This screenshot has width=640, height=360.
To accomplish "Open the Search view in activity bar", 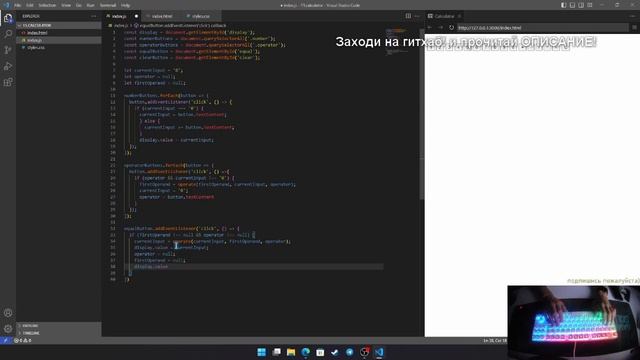I will [x=8, y=34].
